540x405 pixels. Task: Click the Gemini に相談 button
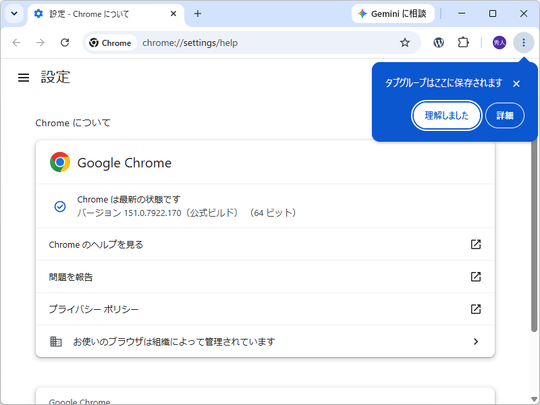393,14
